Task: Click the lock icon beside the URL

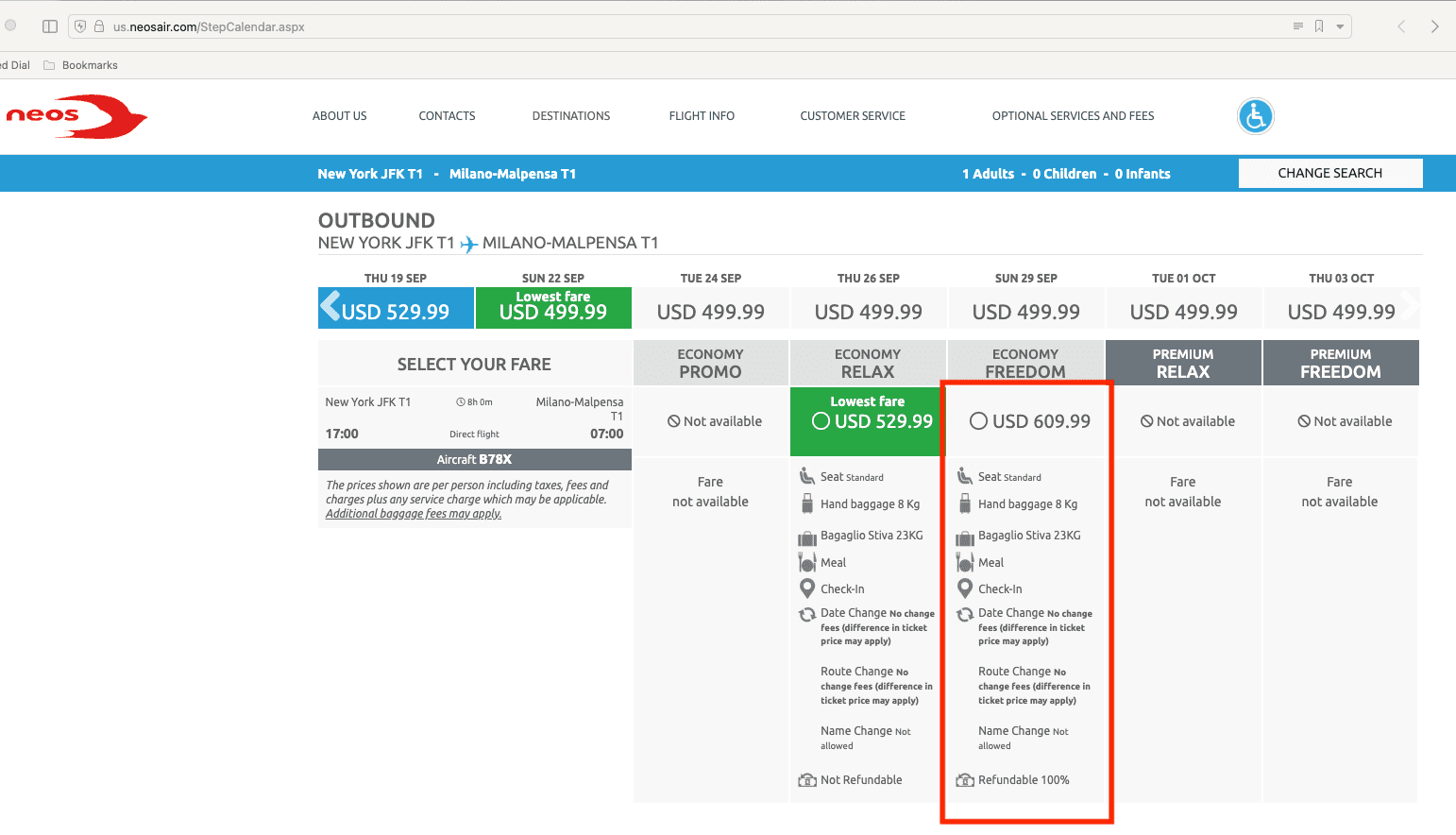Action: pos(99,26)
